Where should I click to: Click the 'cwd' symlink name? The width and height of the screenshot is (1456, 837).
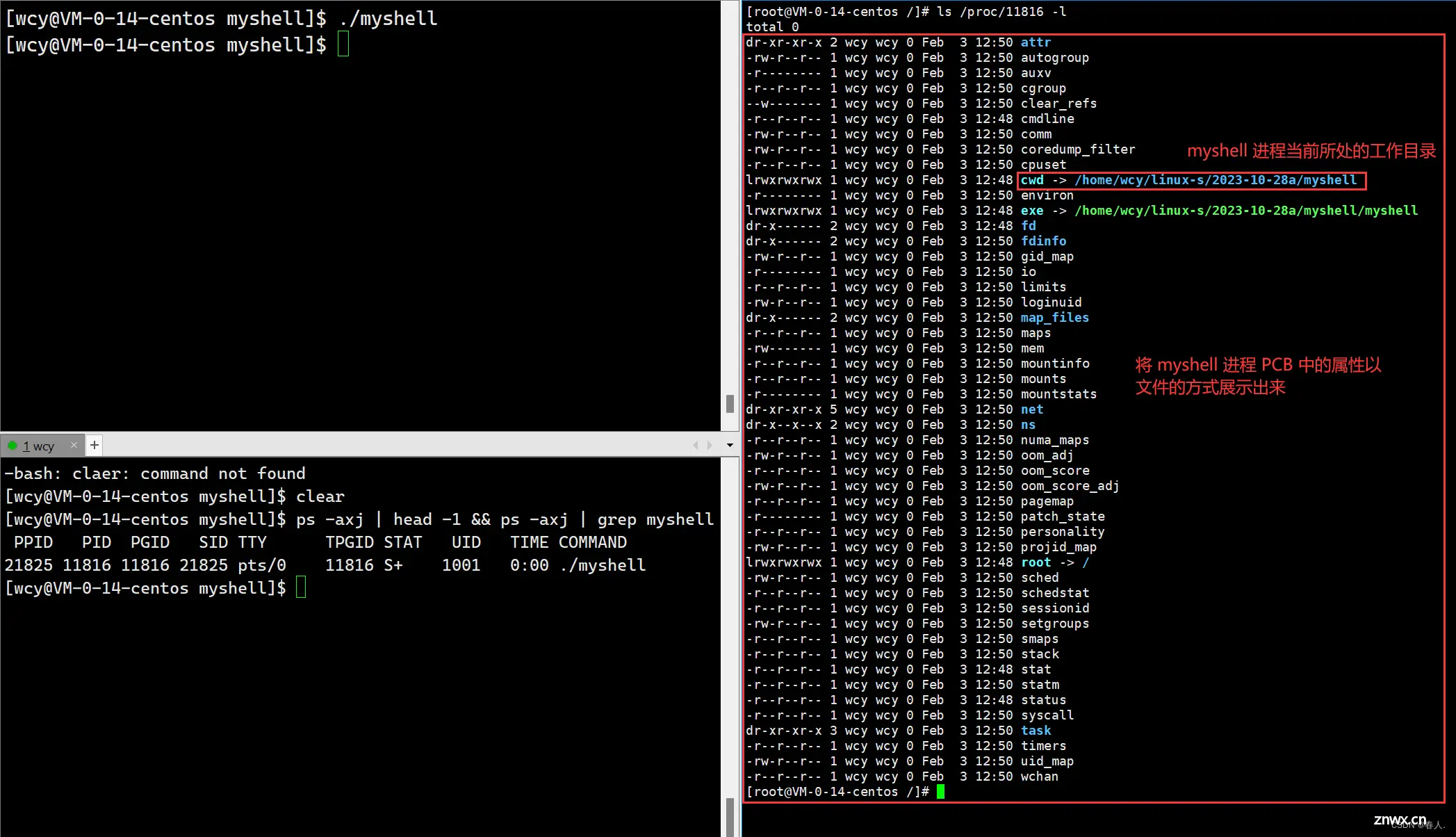[x=1032, y=180]
